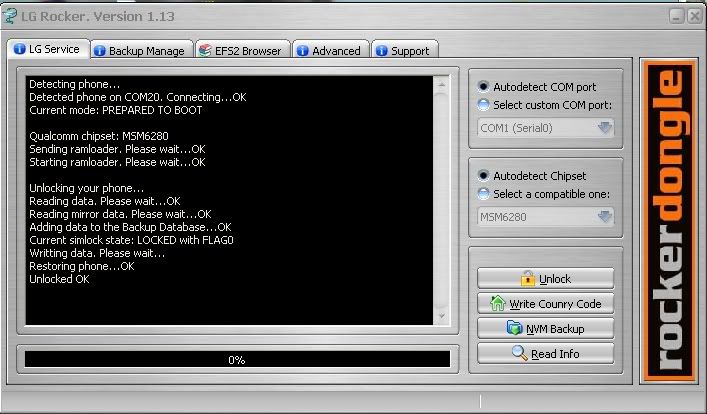The image size is (707, 414).
Task: Click 'Adding data to the Backup Database' line
Action: (x=130, y=227)
